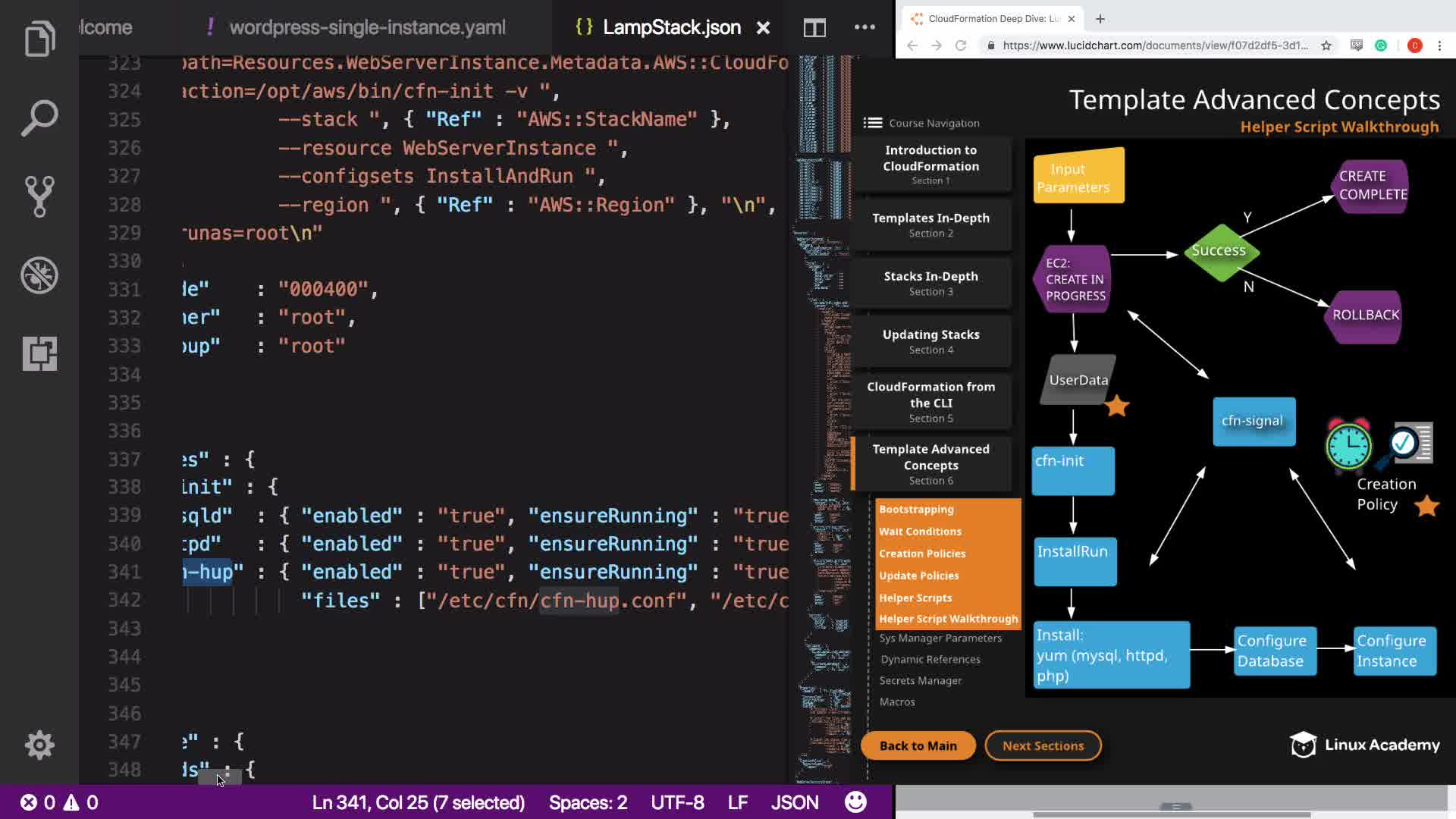Collapse Template Advanced Concepts Section 6
The width and height of the screenshot is (1456, 819).
point(930,463)
